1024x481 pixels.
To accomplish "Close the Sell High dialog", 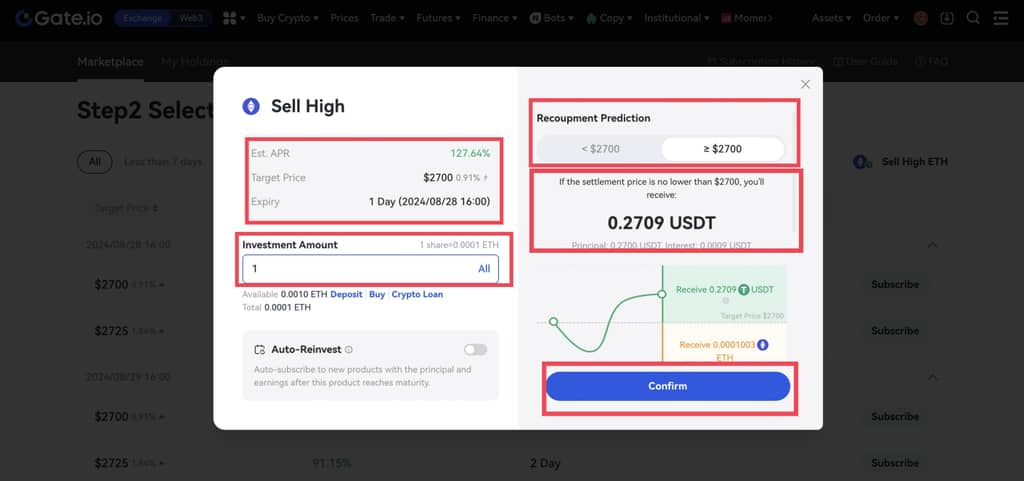I will tap(805, 85).
